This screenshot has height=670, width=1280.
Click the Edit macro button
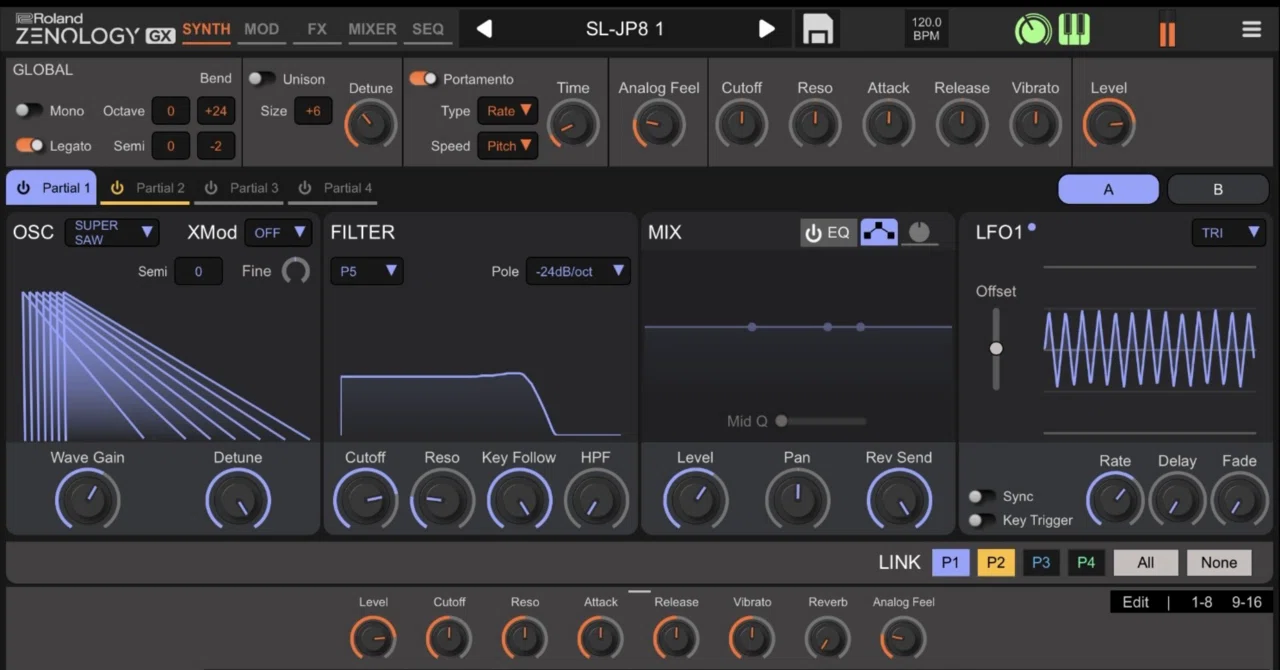(x=1136, y=602)
